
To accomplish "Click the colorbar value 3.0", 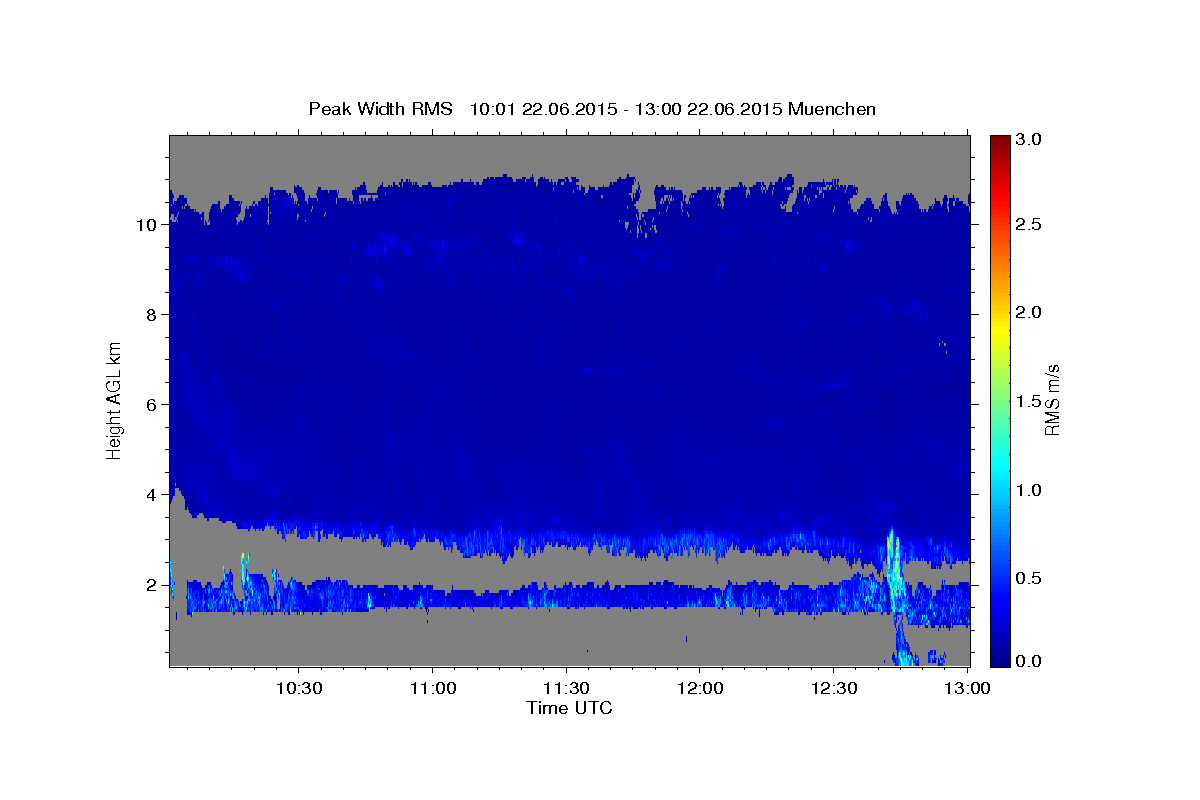I will 1030,139.
